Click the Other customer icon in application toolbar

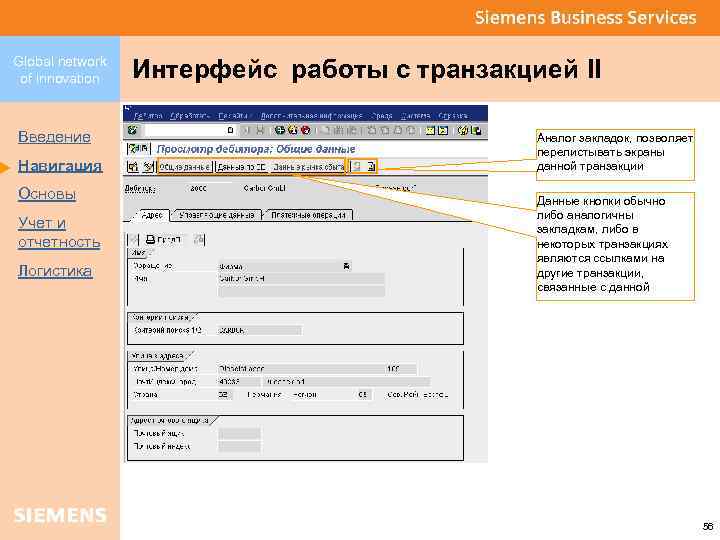pyautogui.click(x=133, y=167)
